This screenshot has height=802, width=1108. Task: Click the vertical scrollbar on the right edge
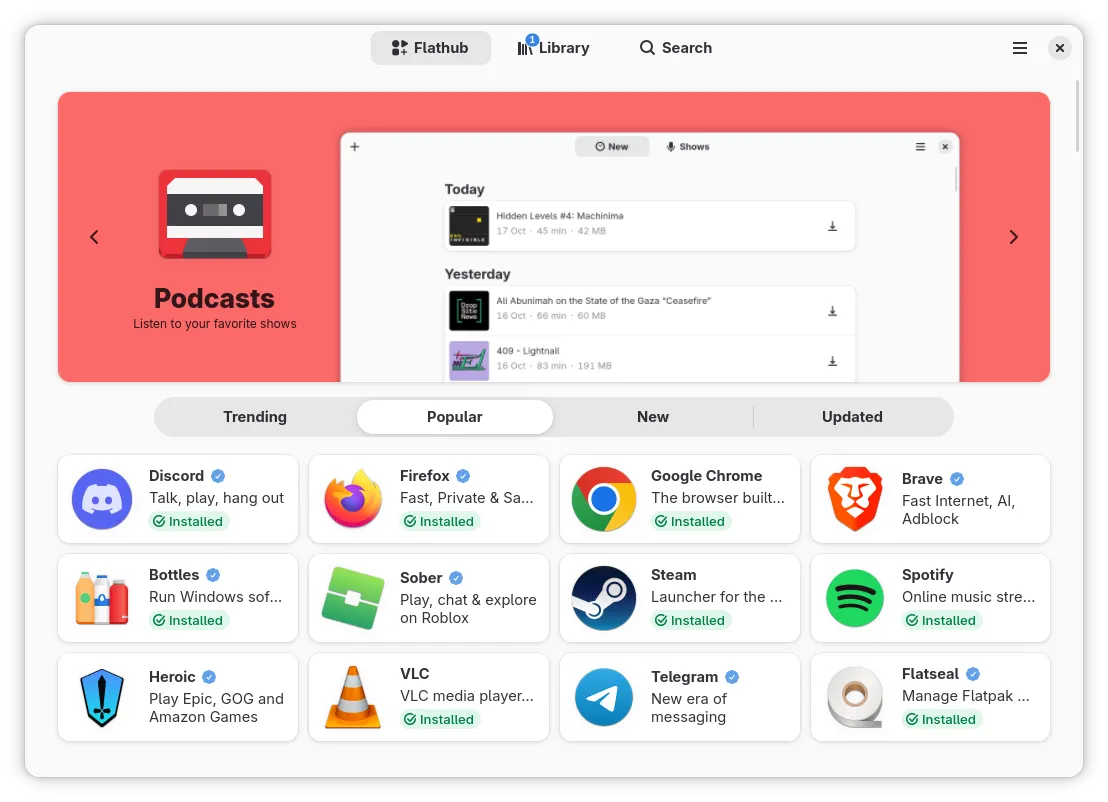(1077, 115)
